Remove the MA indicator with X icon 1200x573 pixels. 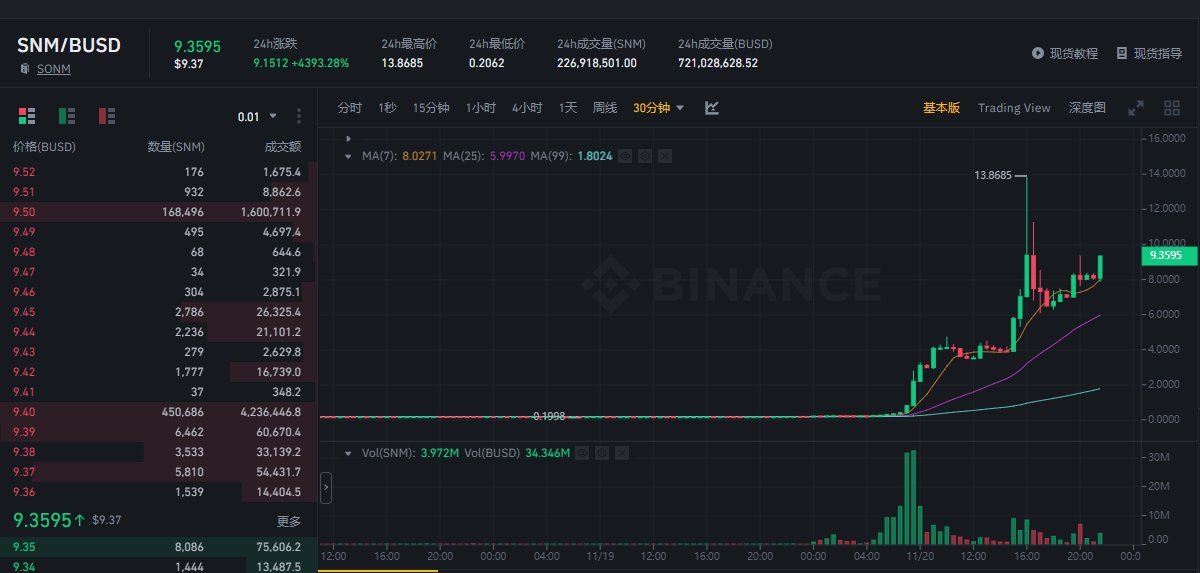point(665,156)
